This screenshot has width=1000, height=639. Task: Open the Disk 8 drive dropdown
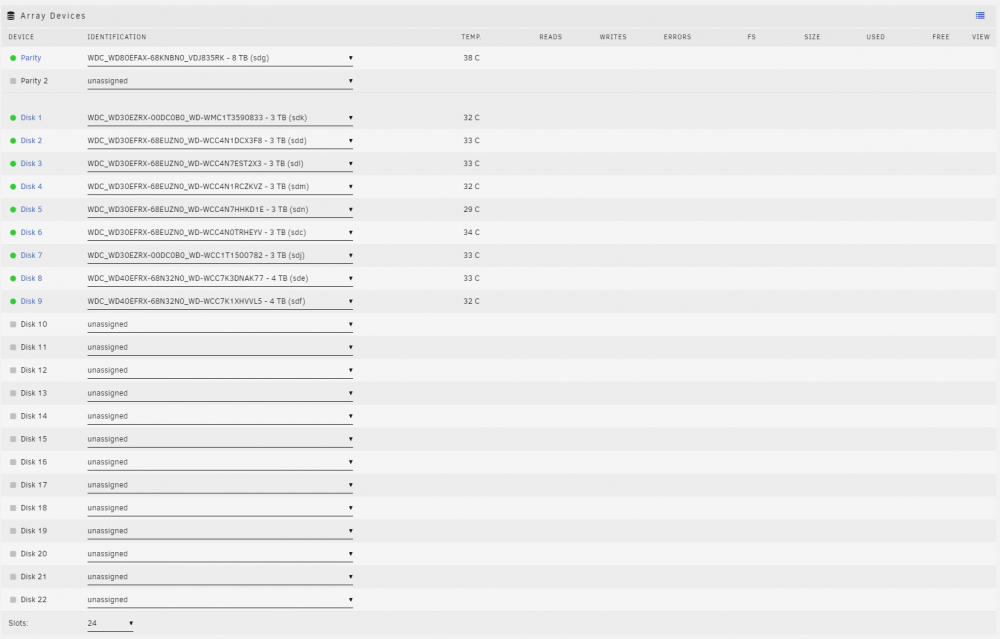220,279
